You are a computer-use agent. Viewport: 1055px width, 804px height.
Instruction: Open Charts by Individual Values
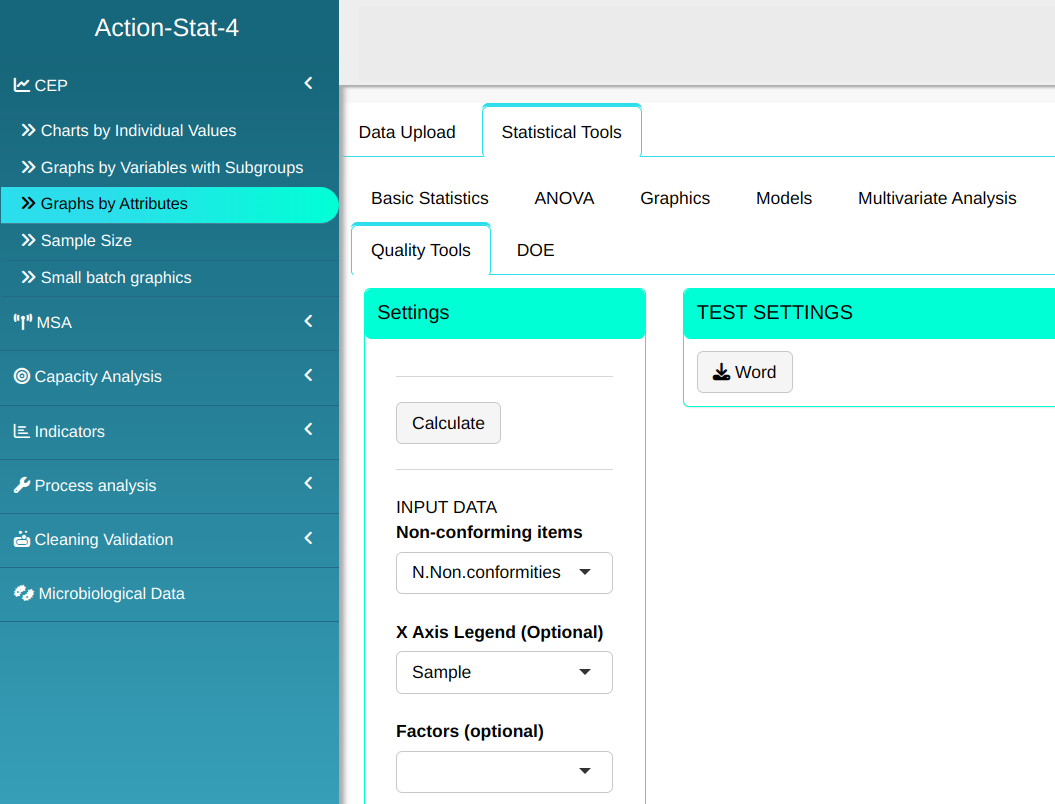point(138,130)
